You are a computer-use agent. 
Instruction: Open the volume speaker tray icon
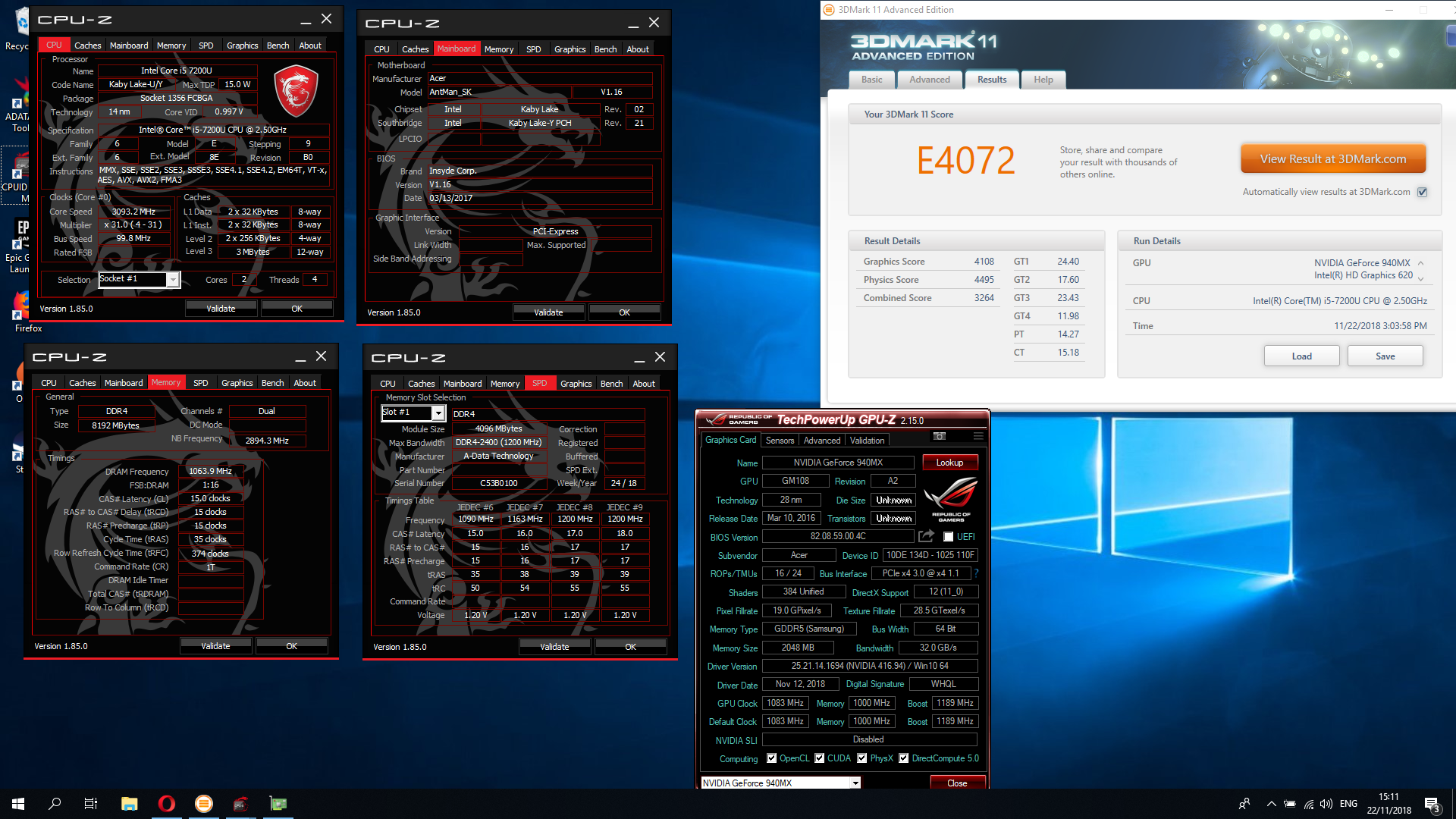click(1326, 804)
